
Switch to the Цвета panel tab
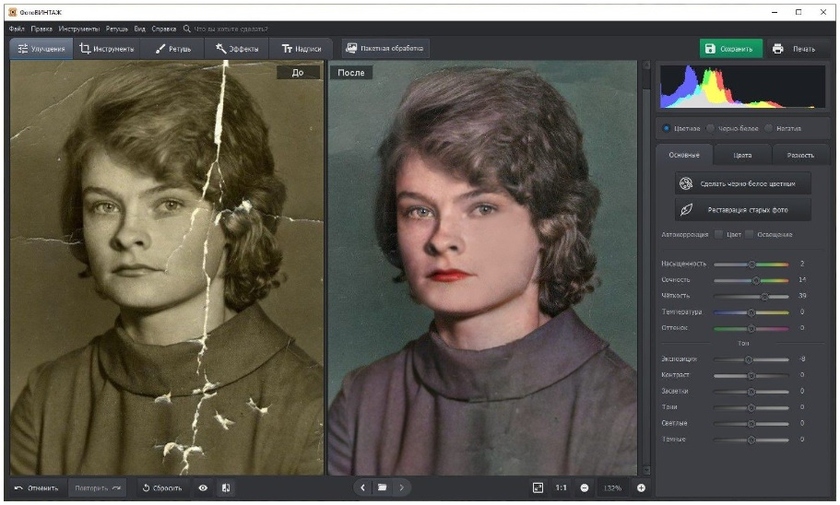(742, 155)
